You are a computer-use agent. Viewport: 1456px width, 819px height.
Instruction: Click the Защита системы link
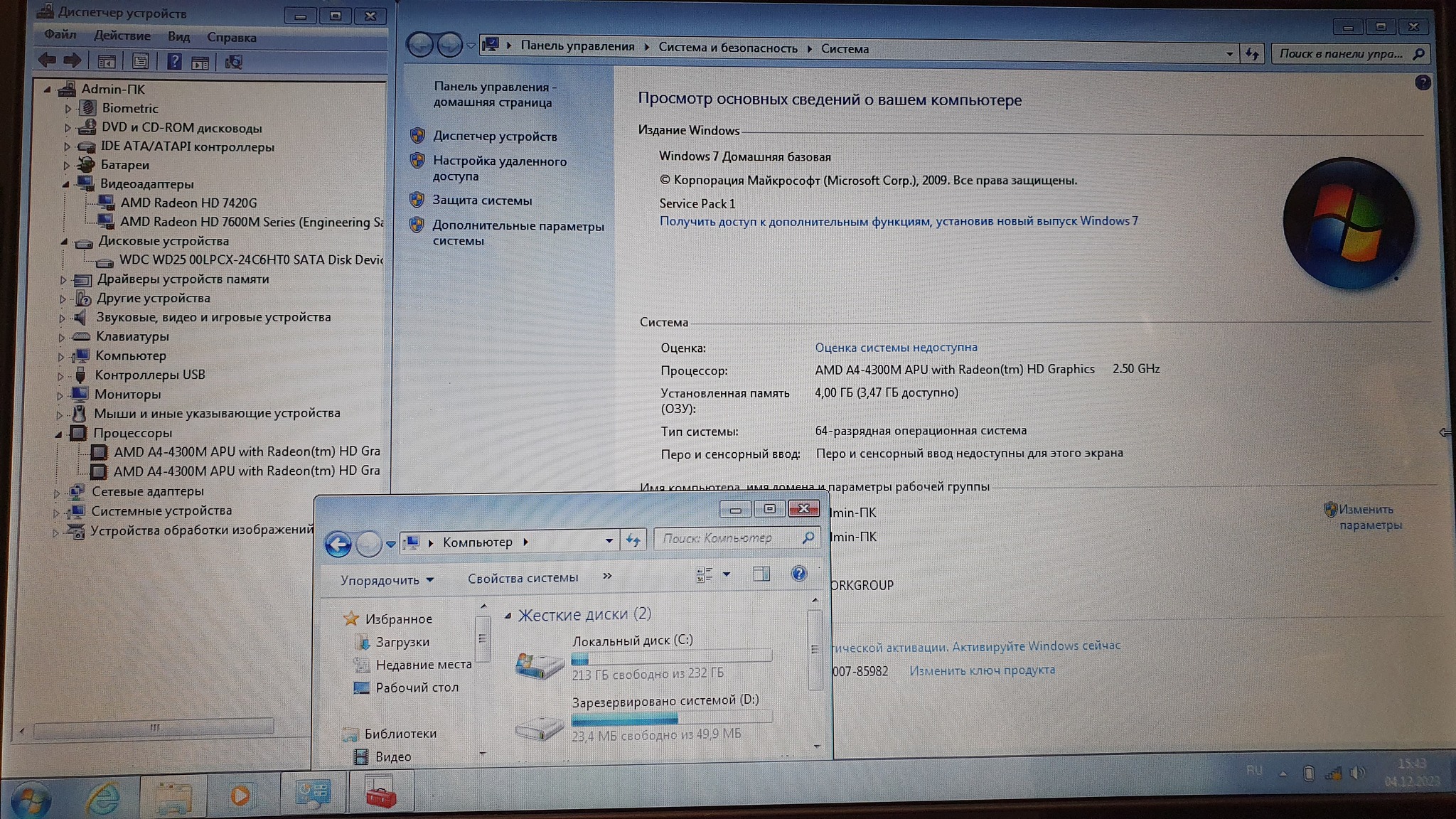click(482, 200)
